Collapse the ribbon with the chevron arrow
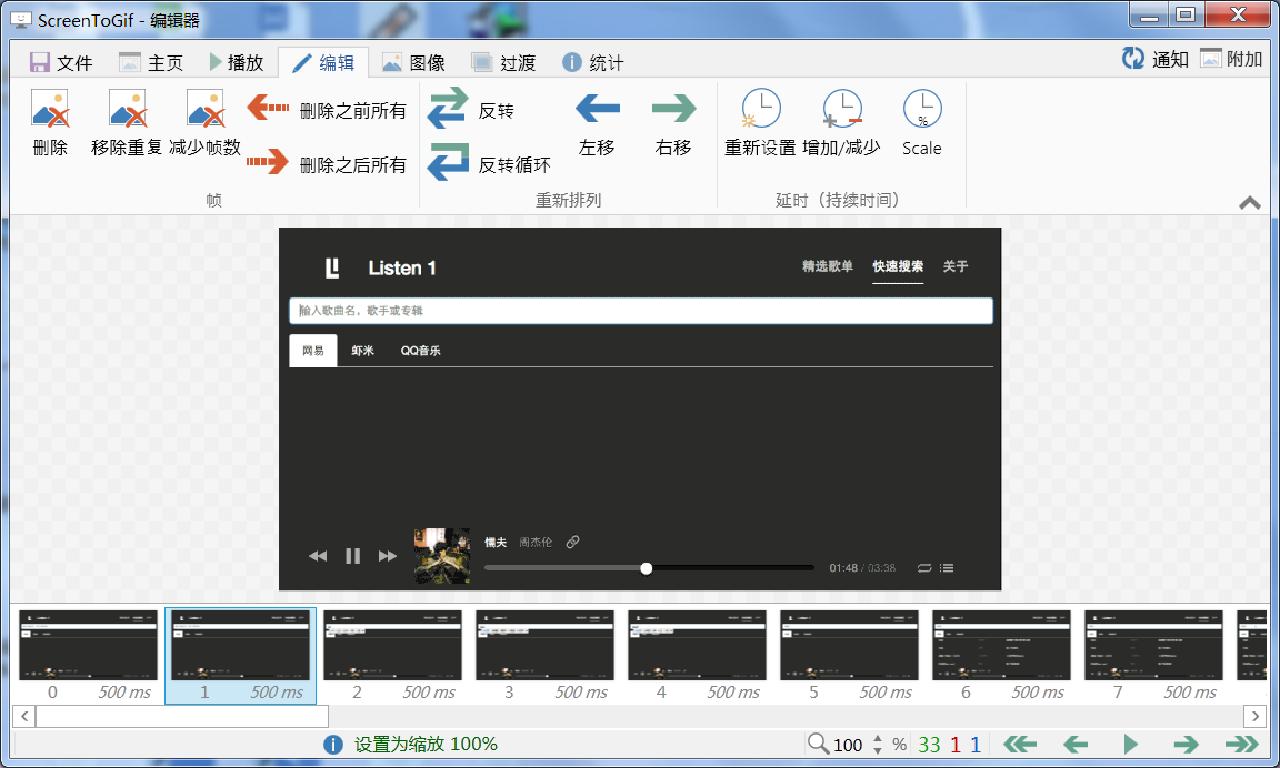 pos(1249,201)
